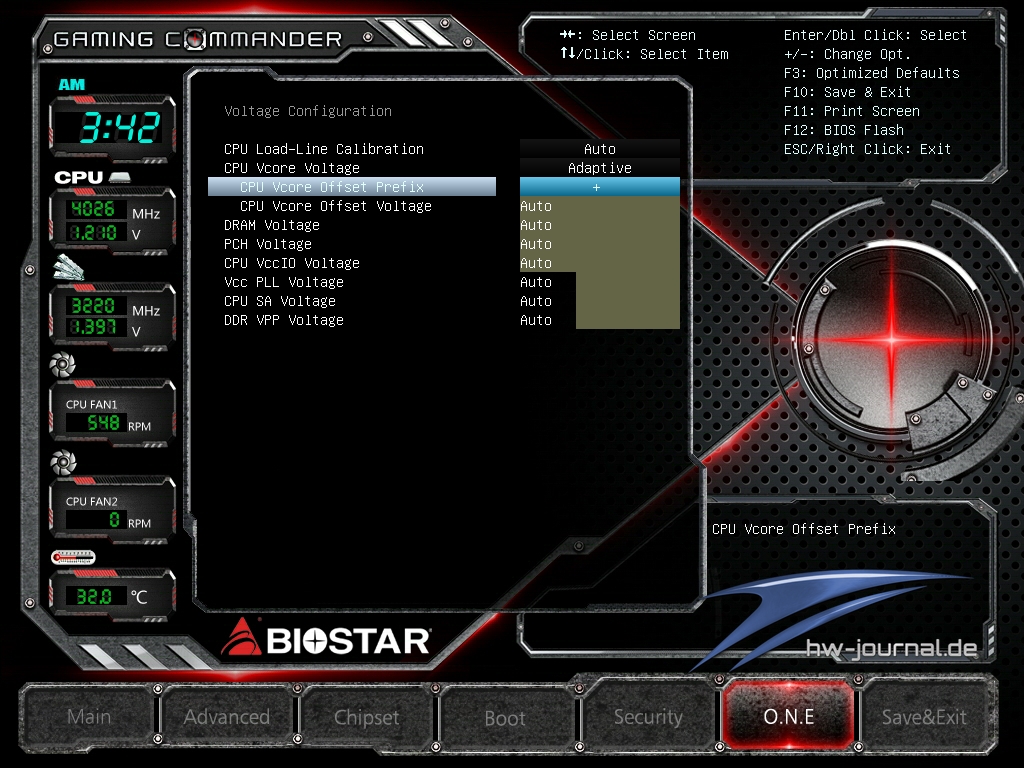Open the Save&Exit tab
Viewport: 1024px width, 768px height.
[924, 717]
